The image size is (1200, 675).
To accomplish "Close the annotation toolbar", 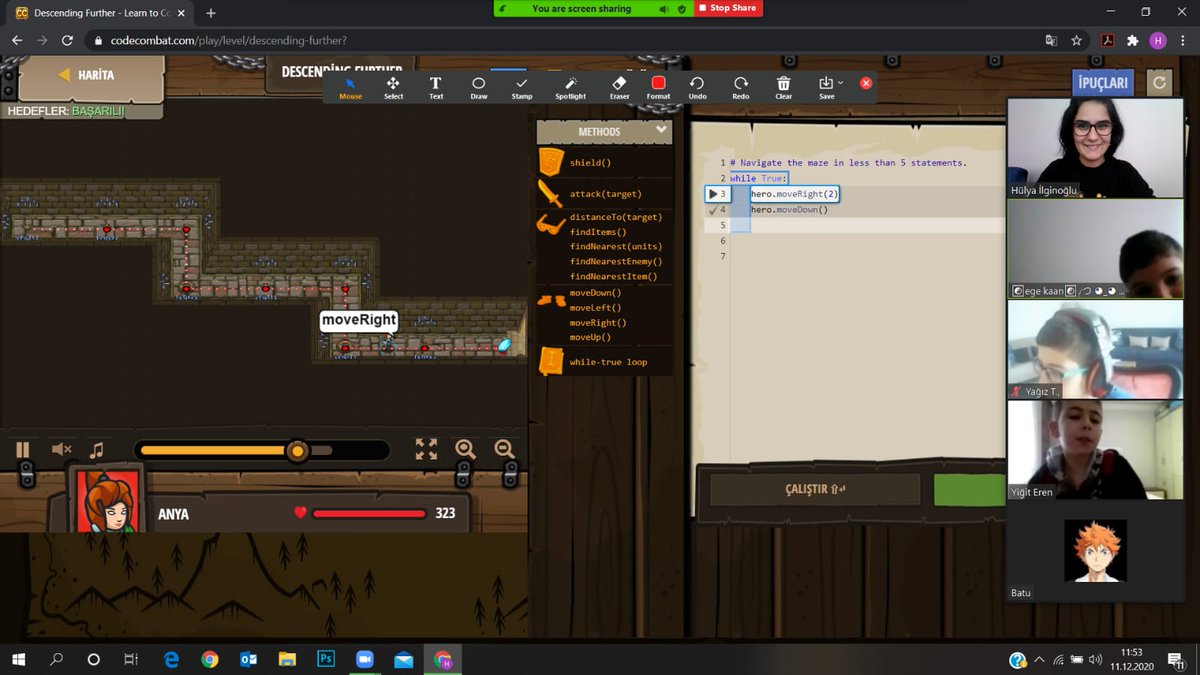I will click(x=866, y=83).
